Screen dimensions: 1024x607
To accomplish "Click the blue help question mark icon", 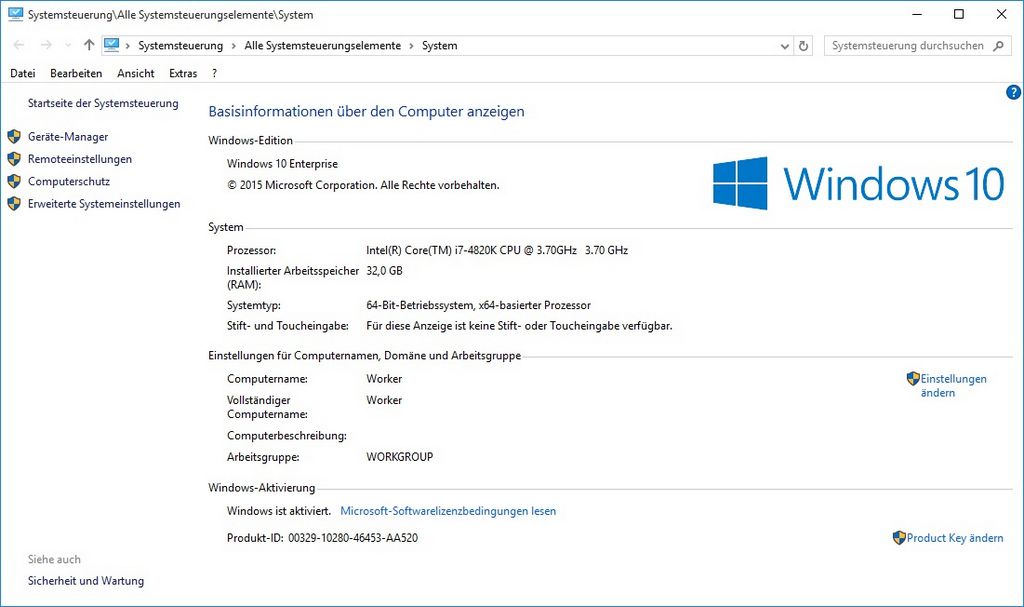I will pos(1014,92).
